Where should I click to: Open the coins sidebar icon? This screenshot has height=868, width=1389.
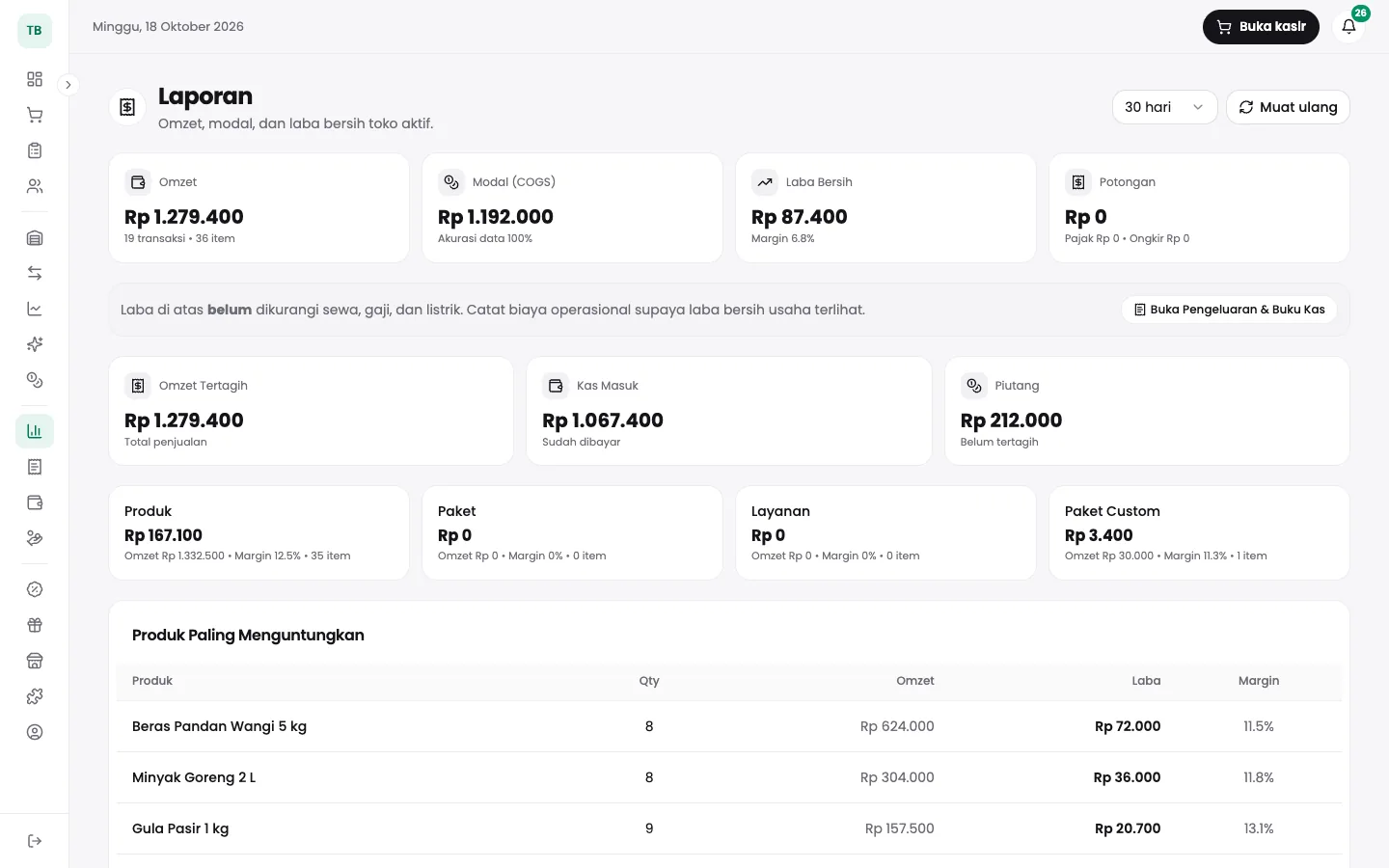pos(35,380)
